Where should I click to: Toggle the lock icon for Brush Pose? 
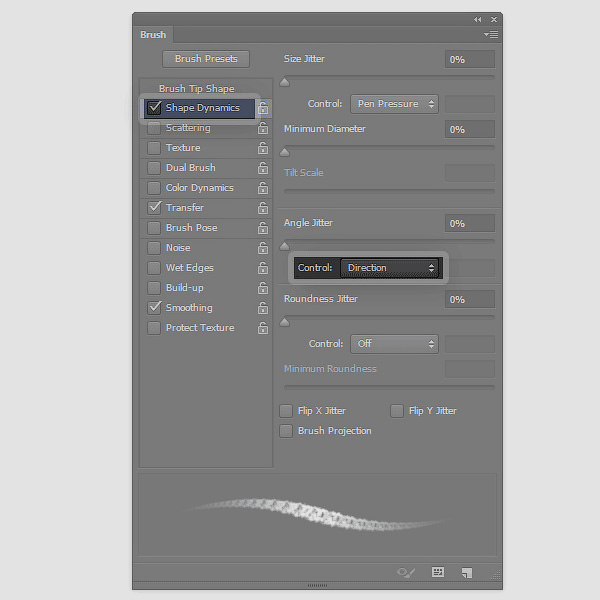pyautogui.click(x=263, y=228)
